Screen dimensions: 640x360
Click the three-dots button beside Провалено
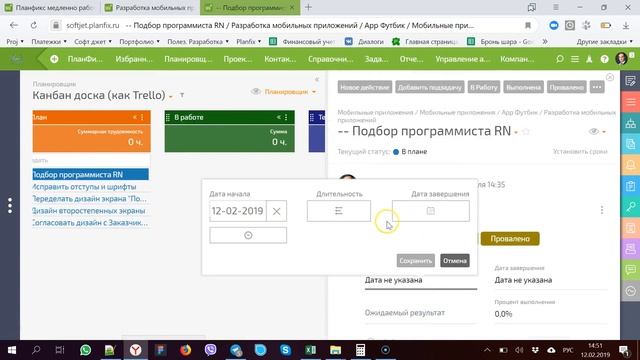[597, 87]
